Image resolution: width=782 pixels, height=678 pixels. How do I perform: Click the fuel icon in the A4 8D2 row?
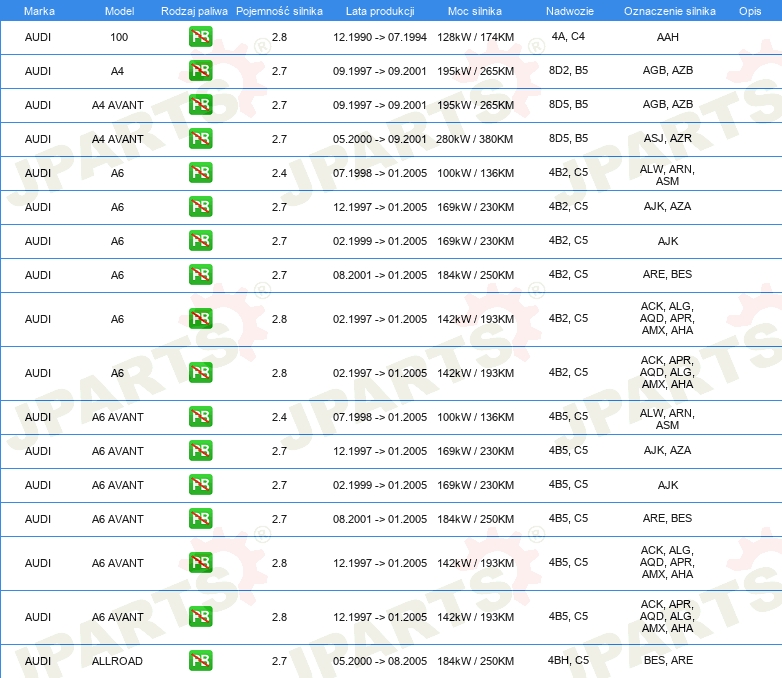[x=200, y=70]
